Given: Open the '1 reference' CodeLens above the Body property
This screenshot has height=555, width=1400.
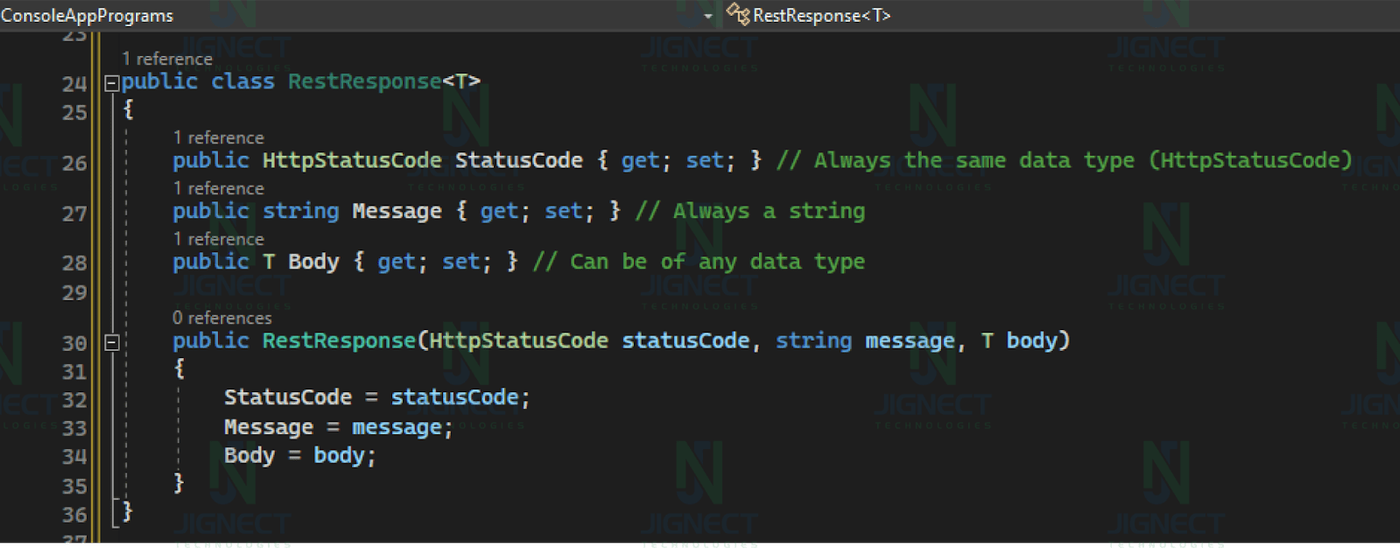Looking at the screenshot, I should 218,238.
